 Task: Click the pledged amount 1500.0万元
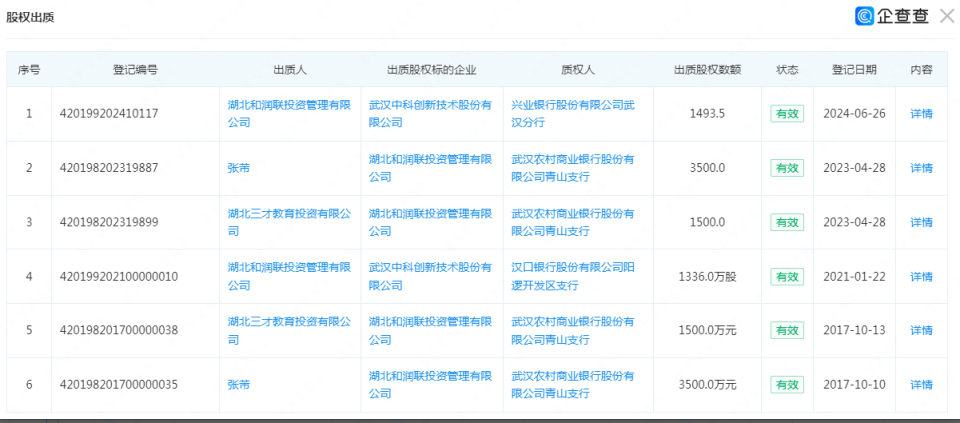(x=707, y=331)
